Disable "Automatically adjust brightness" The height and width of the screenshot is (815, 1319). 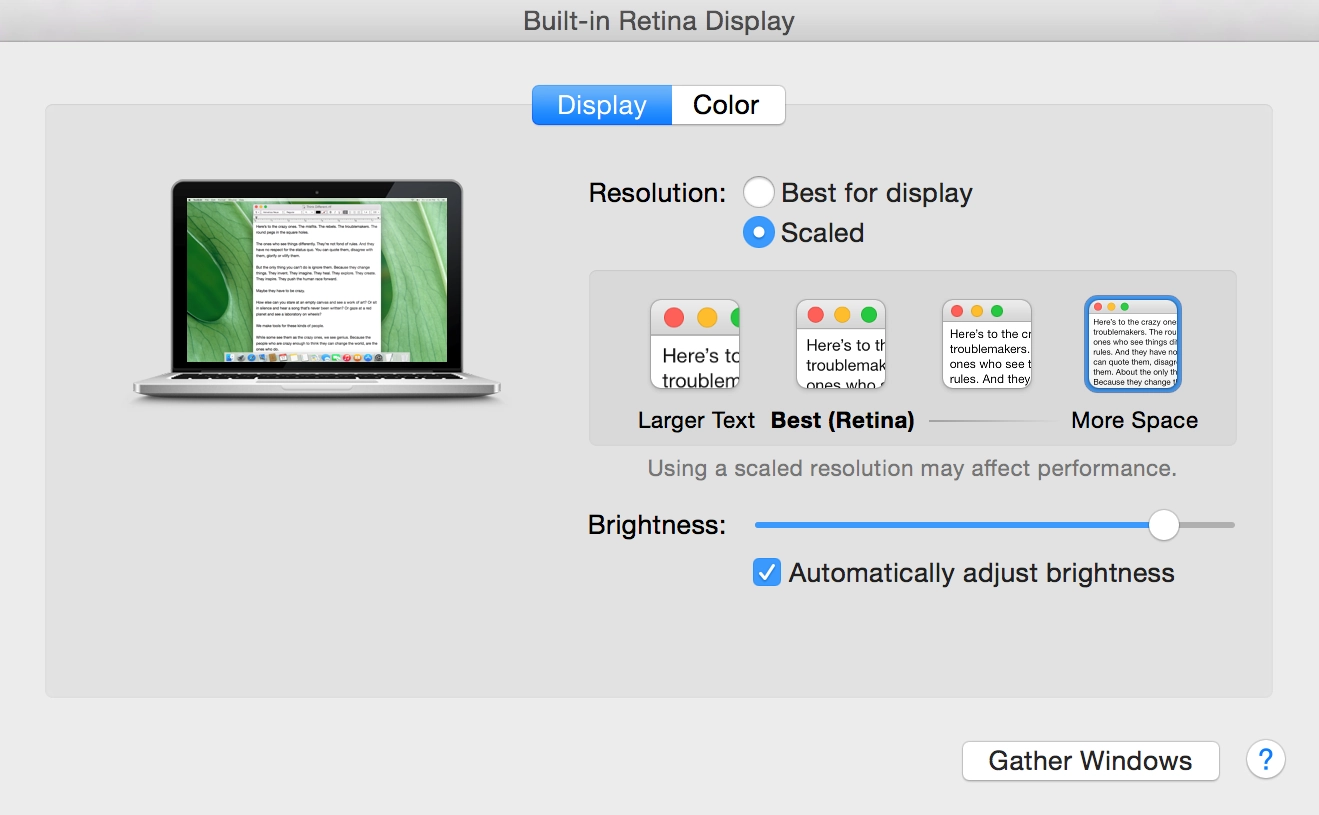pos(766,572)
